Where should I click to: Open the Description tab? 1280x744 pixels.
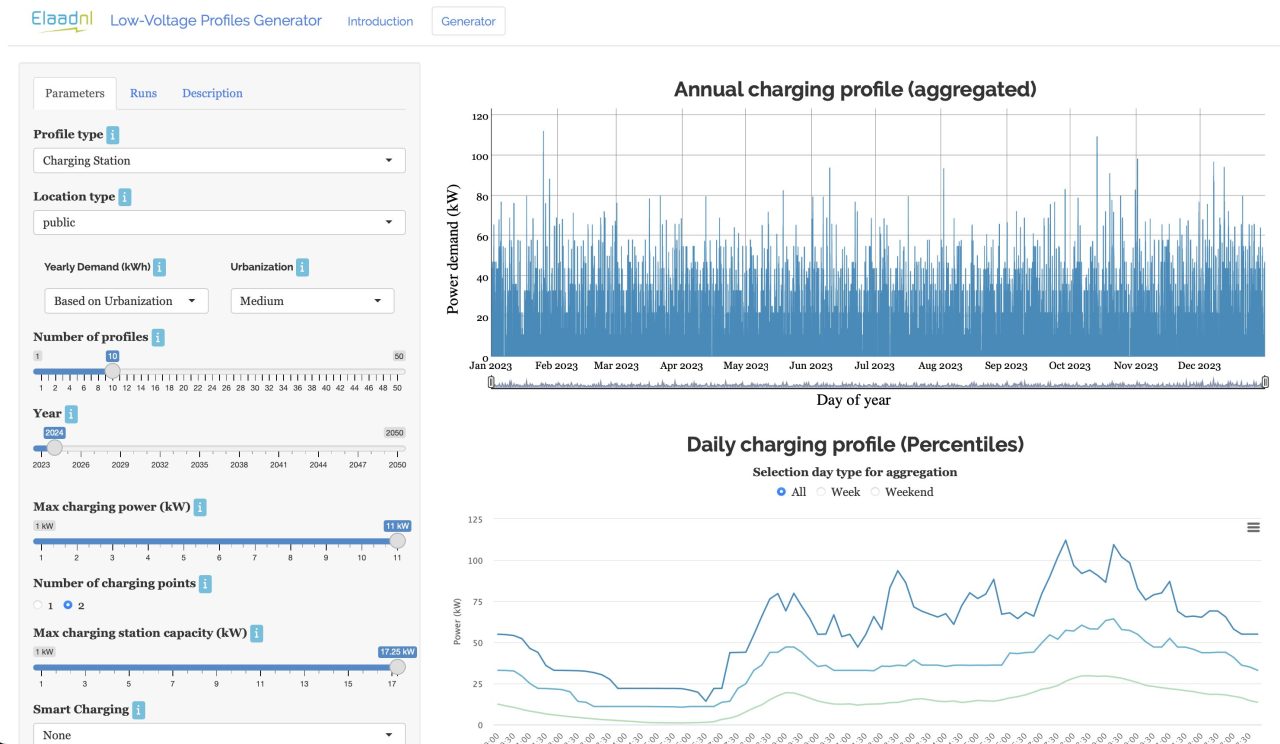click(212, 93)
